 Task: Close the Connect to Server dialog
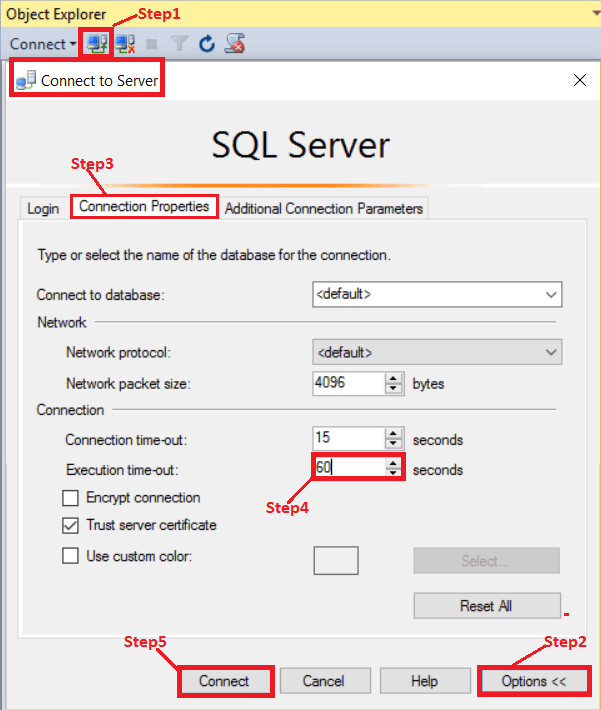click(x=580, y=80)
